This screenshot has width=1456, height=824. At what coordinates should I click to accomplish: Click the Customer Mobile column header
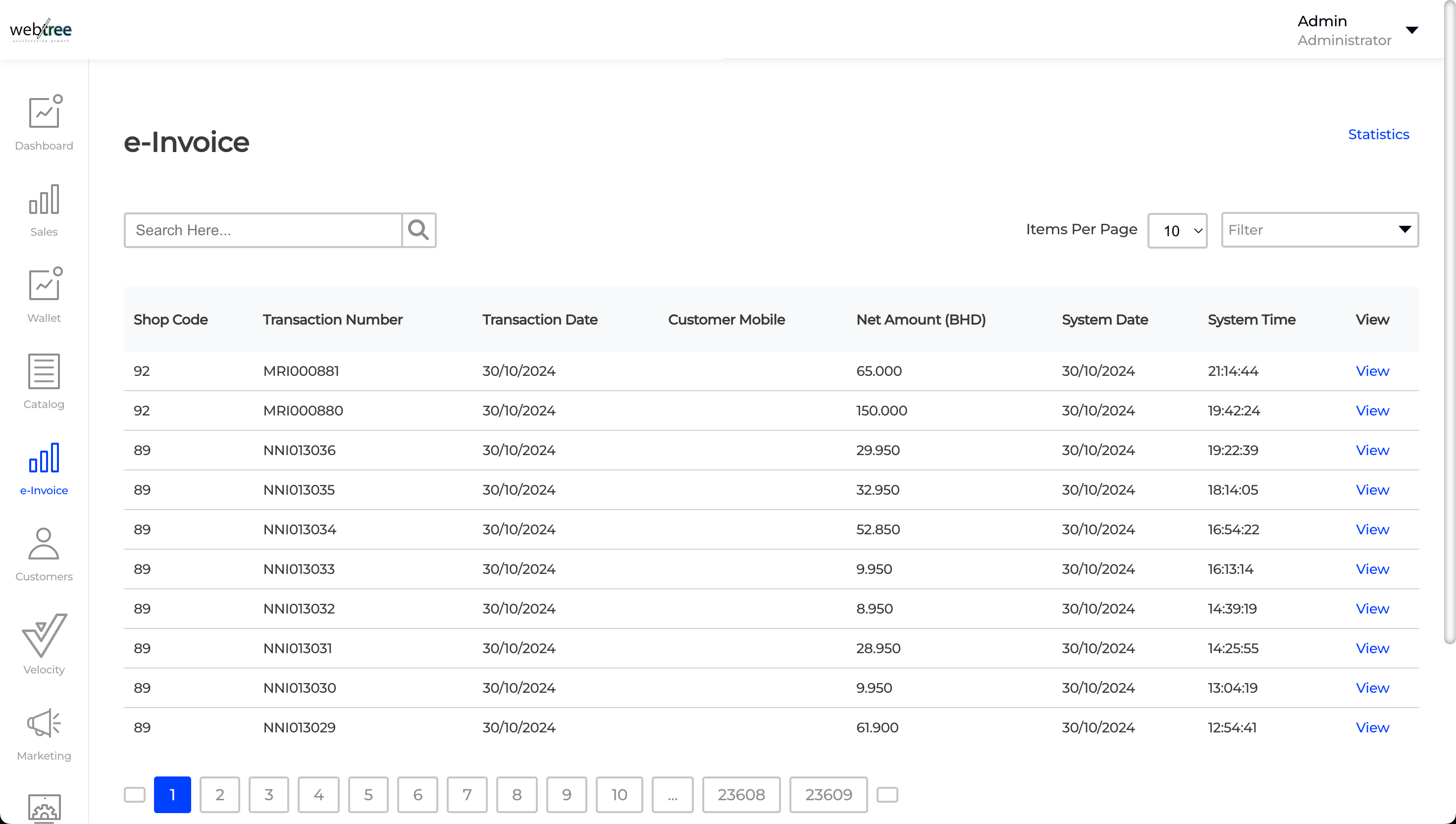pyautogui.click(x=727, y=320)
